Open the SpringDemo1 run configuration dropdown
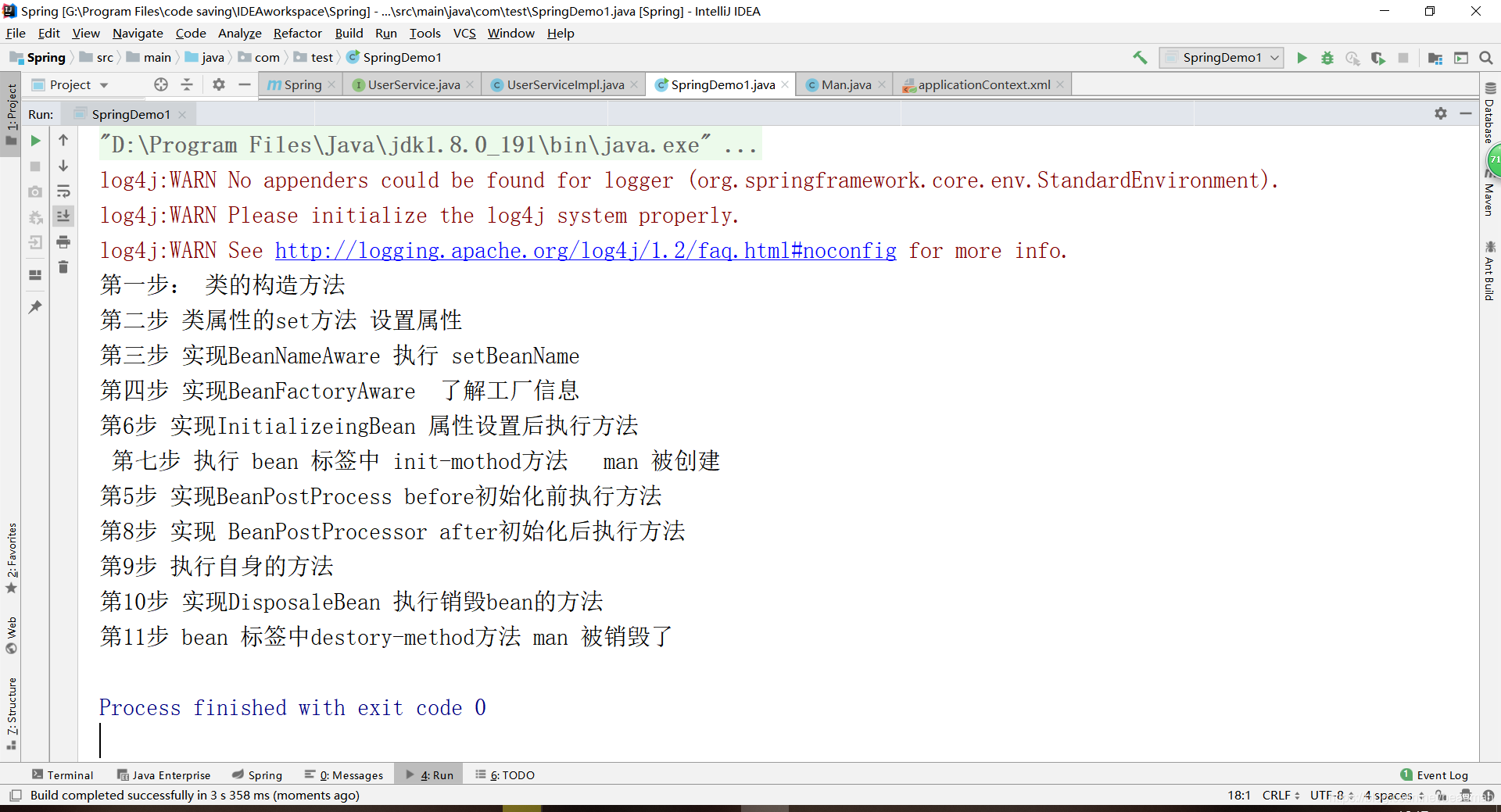The width and height of the screenshot is (1501, 812). pyautogui.click(x=1222, y=57)
